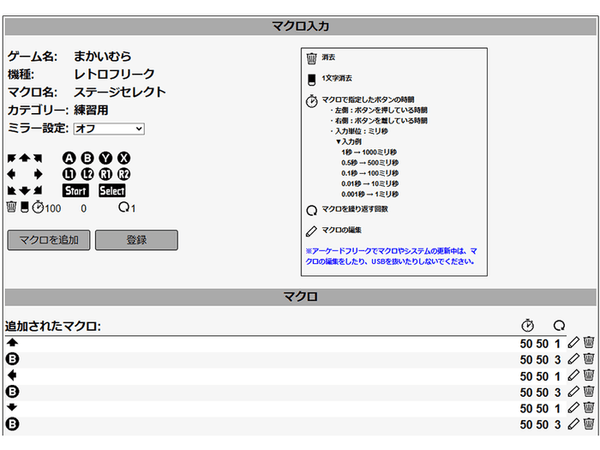Click the right arrow in the direction pad
The image size is (600, 450).
[38, 174]
